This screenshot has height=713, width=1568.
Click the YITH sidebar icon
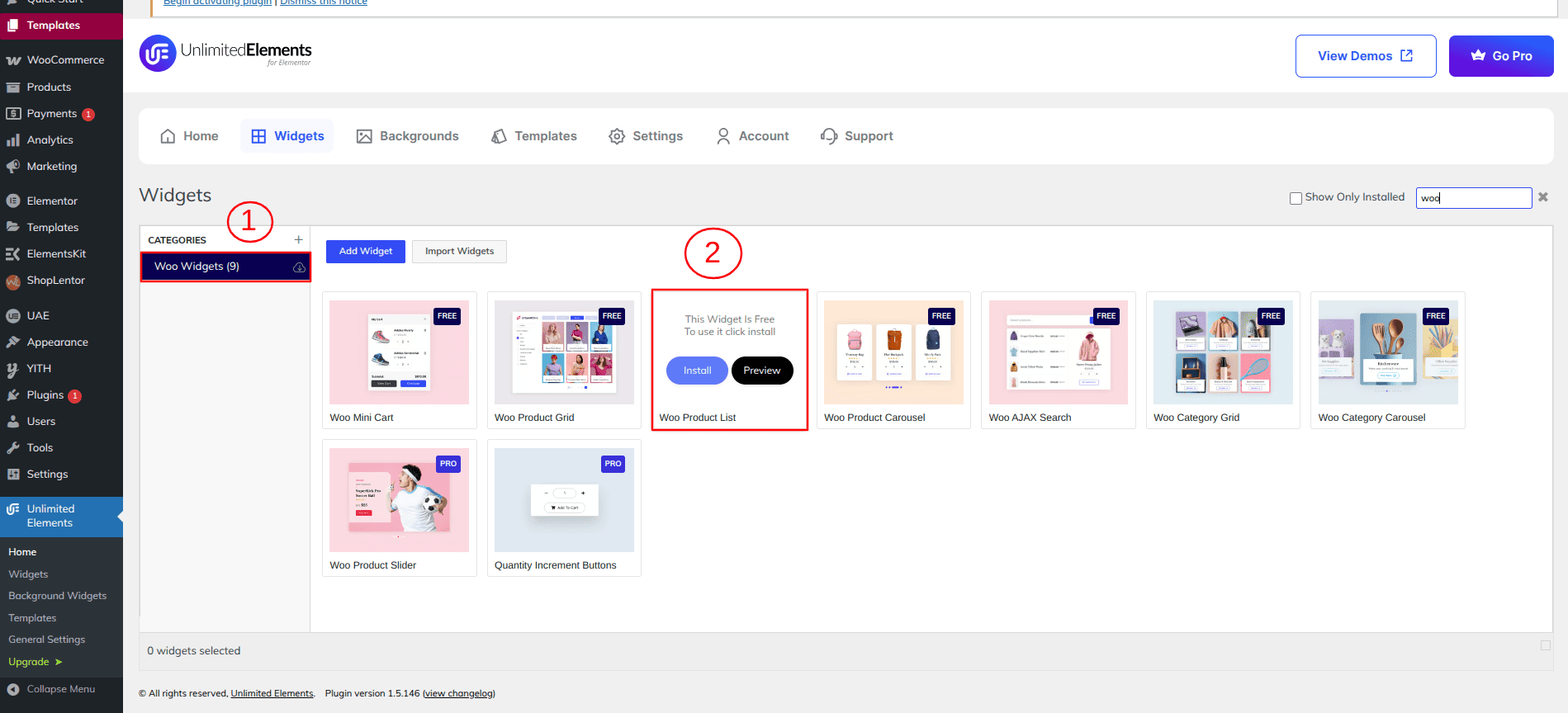pyautogui.click(x=13, y=369)
